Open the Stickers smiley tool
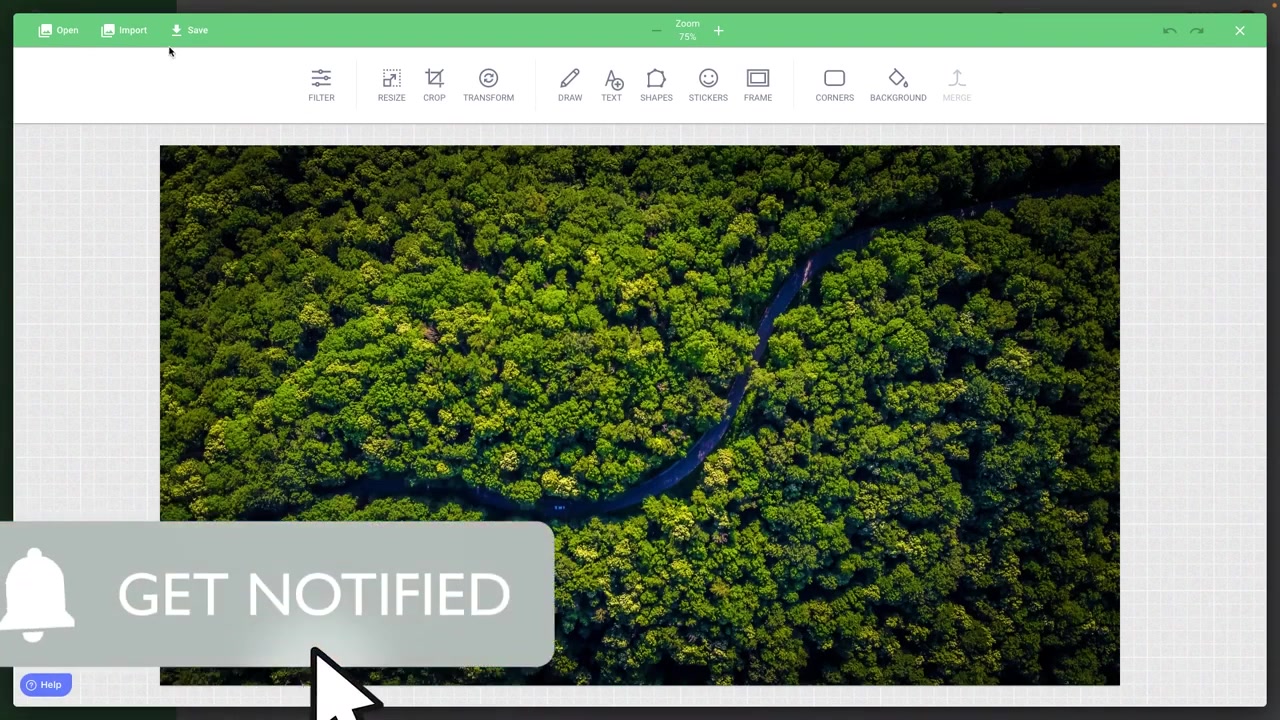The width and height of the screenshot is (1280, 720). point(708,85)
